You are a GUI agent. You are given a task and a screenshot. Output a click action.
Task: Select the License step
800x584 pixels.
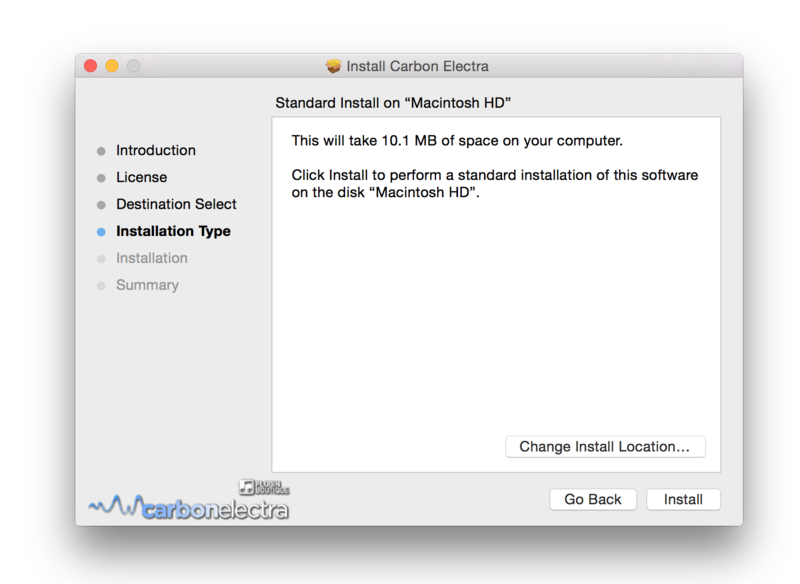(x=141, y=177)
